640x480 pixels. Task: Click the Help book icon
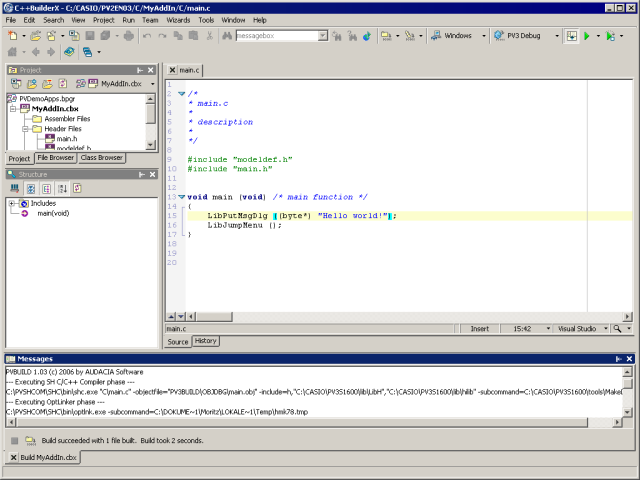click(69, 52)
